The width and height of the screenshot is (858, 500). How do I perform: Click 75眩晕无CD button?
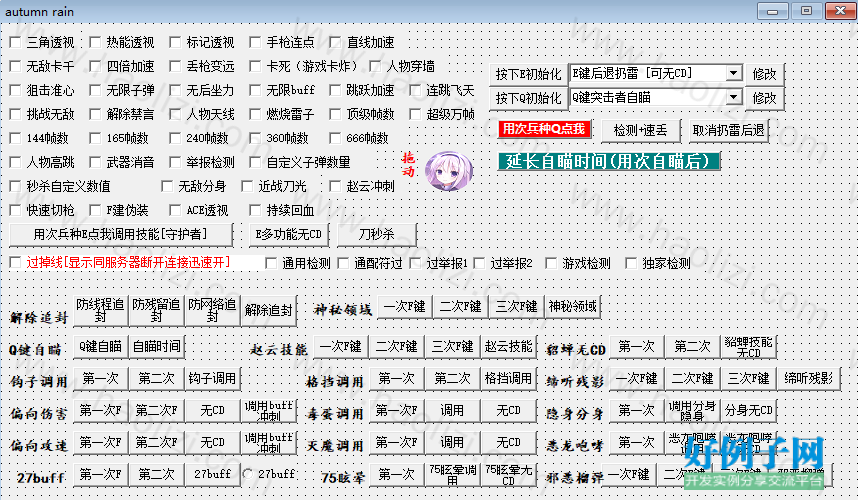(x=508, y=474)
